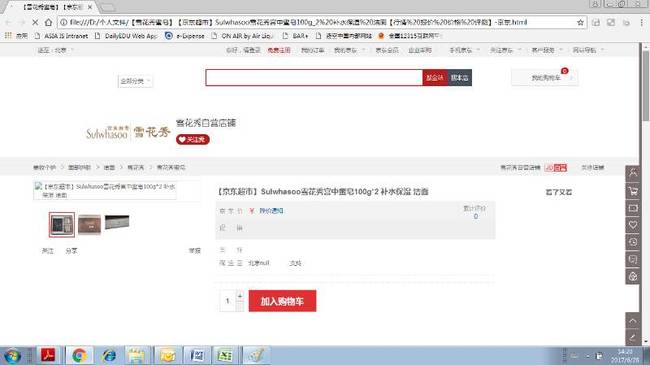Click the last breadcrumb item
650x365 pixels.
pyautogui.click(x=171, y=168)
